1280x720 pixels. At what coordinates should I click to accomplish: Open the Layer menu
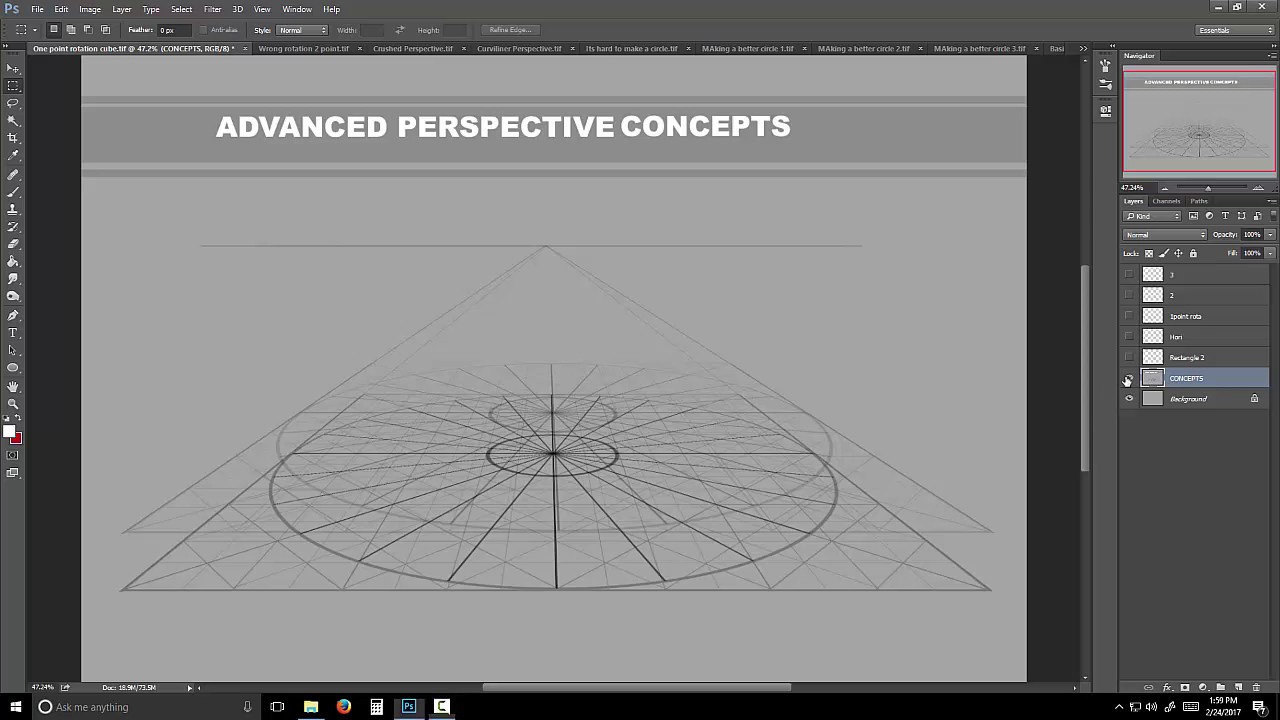click(x=121, y=9)
